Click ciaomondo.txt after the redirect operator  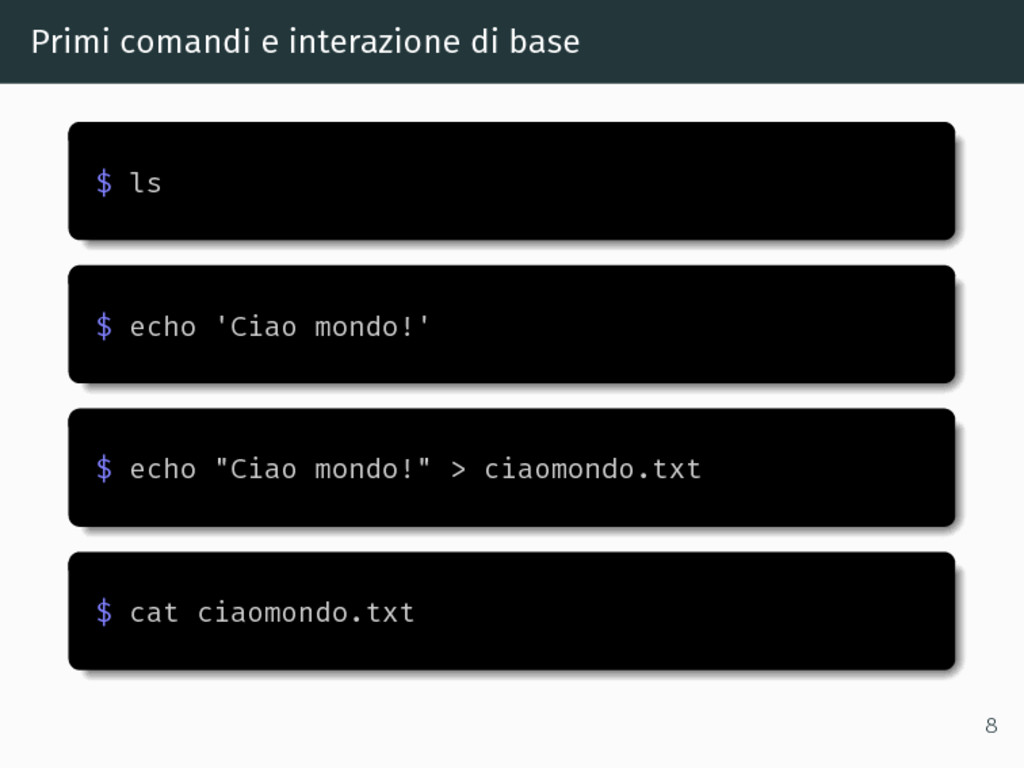[x=592, y=470]
